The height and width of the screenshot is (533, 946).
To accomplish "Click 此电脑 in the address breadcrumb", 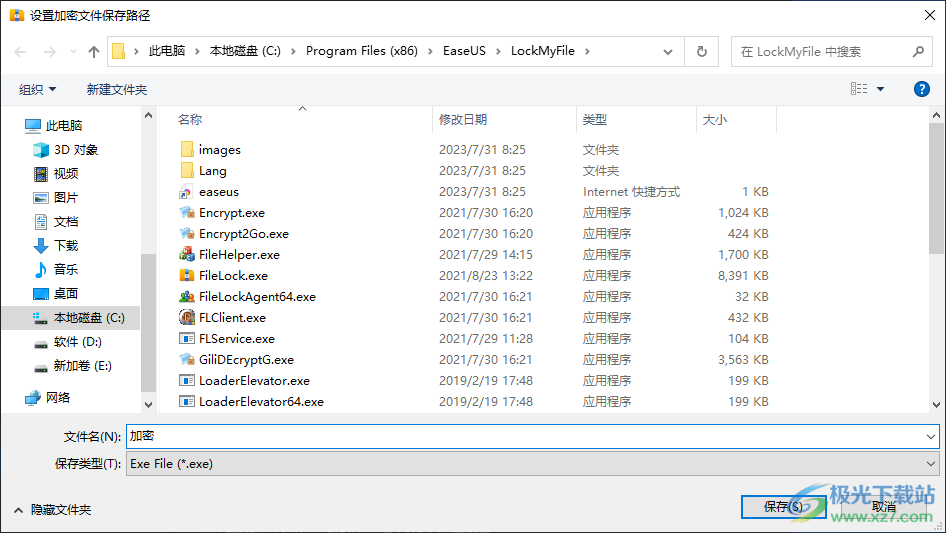I will 167,51.
